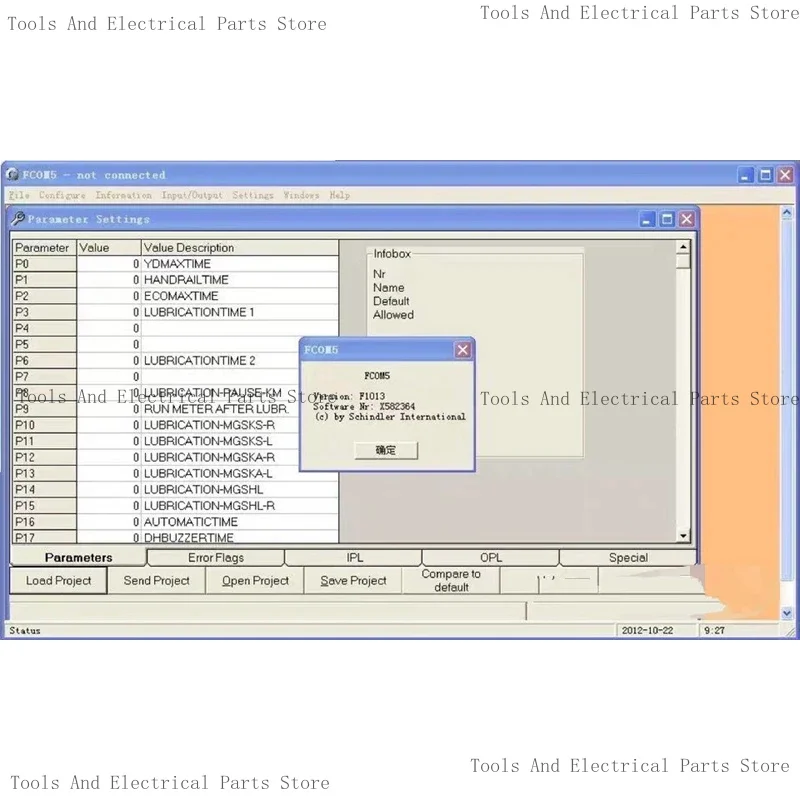Minimize the Parameter Settings window
This screenshot has width=800, height=800.
pos(647,219)
